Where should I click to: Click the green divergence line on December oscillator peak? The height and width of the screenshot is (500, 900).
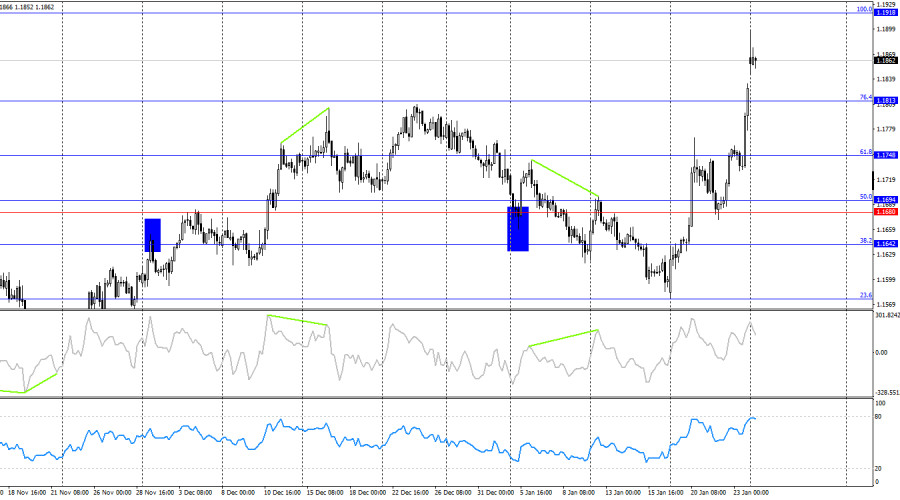point(297,320)
